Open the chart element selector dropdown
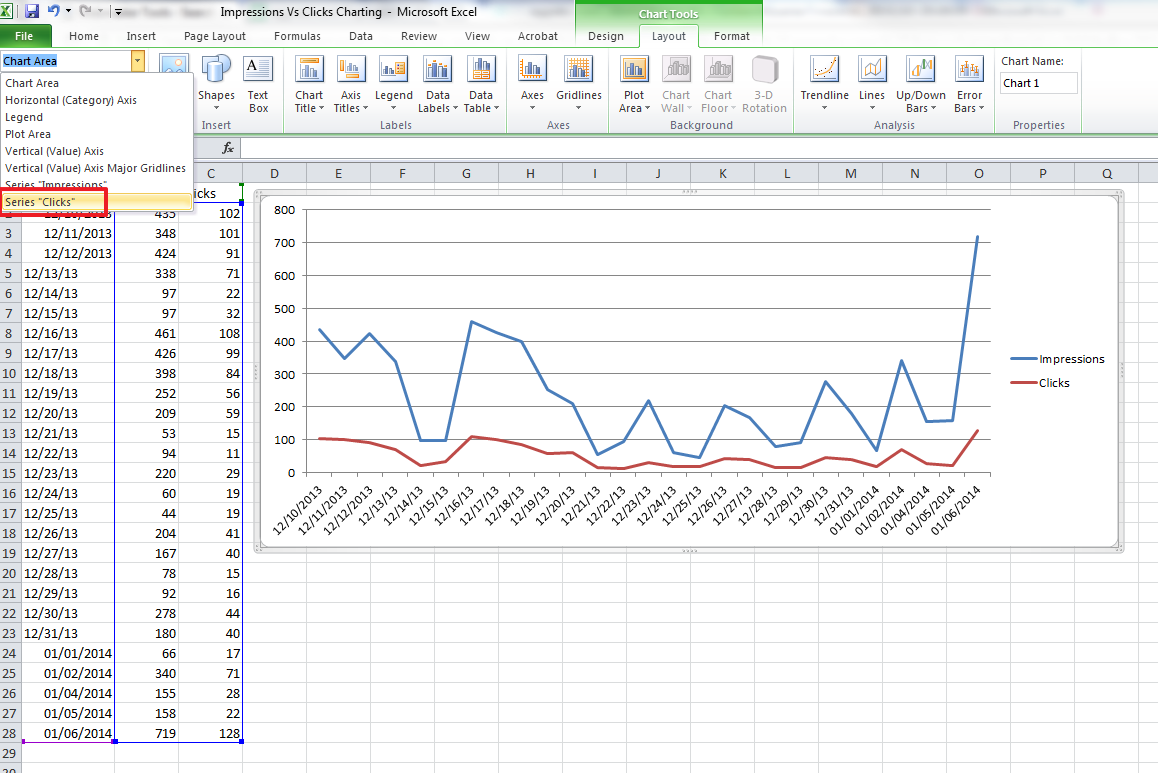Image resolution: width=1158 pixels, height=773 pixels. coord(137,61)
